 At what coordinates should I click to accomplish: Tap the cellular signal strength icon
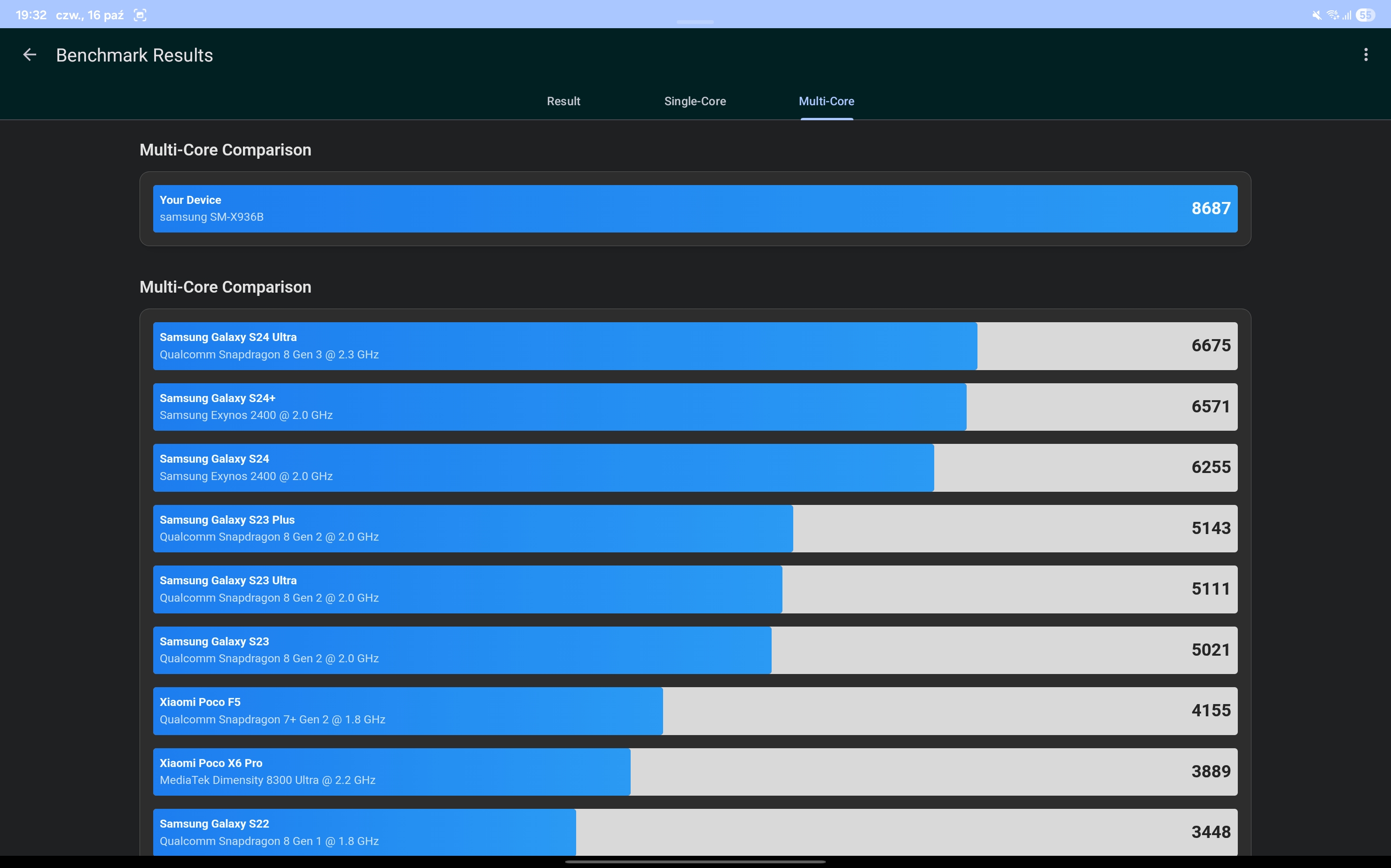point(1346,15)
